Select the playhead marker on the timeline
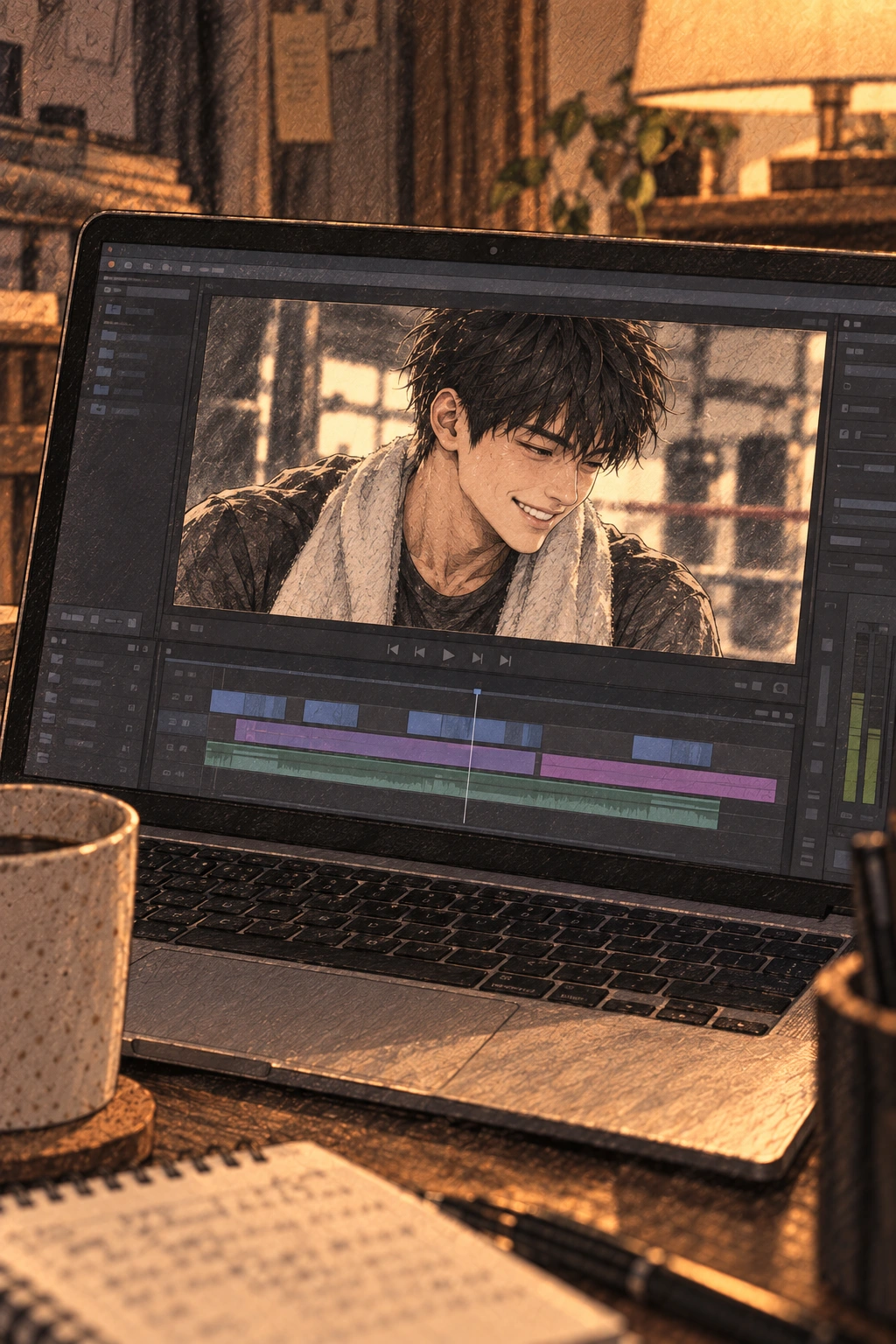The image size is (896, 1344). [x=477, y=692]
